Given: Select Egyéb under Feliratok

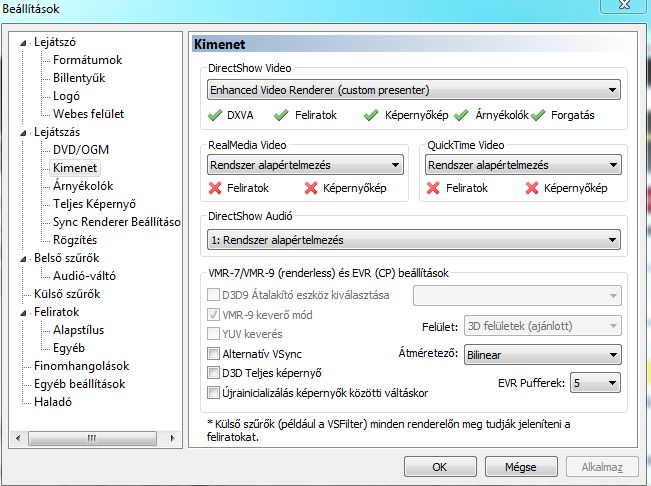Looking at the screenshot, I should pos(69,348).
